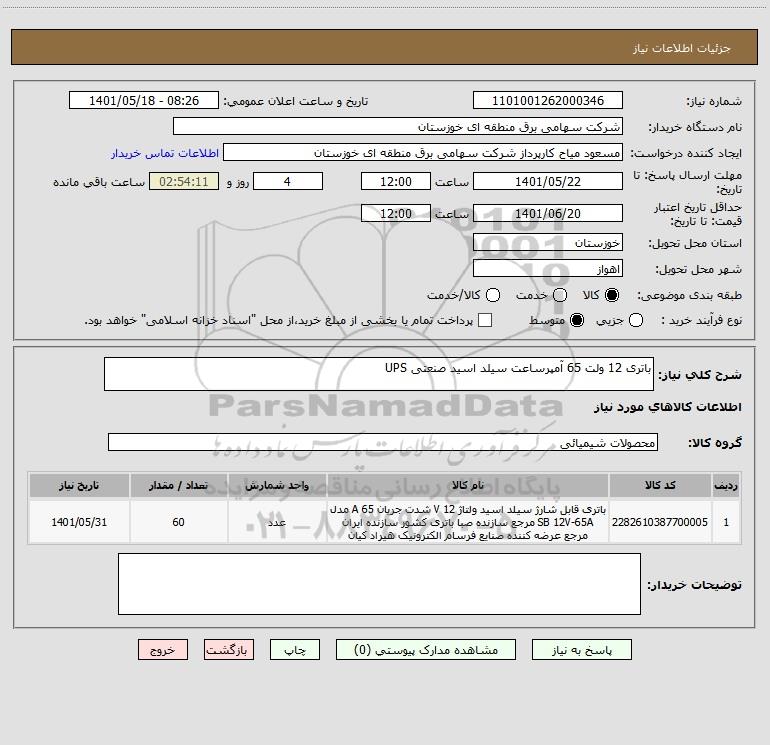This screenshot has width=770, height=745.
Task: Click the واحد شمارش column header
Action: coord(277,485)
